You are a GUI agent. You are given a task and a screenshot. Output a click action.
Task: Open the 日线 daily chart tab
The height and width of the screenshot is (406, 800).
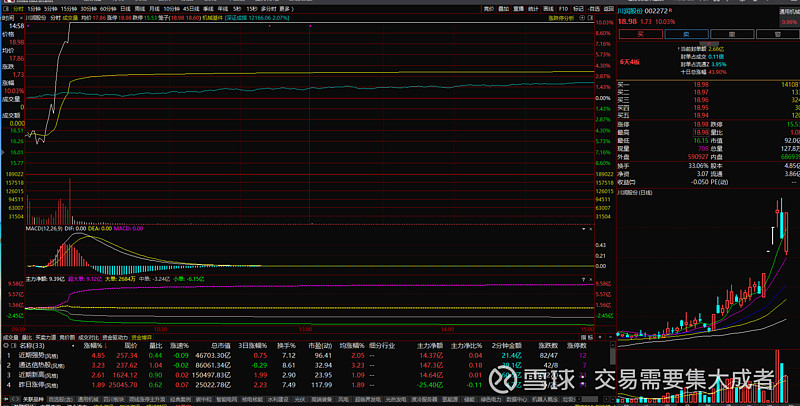tap(125, 9)
